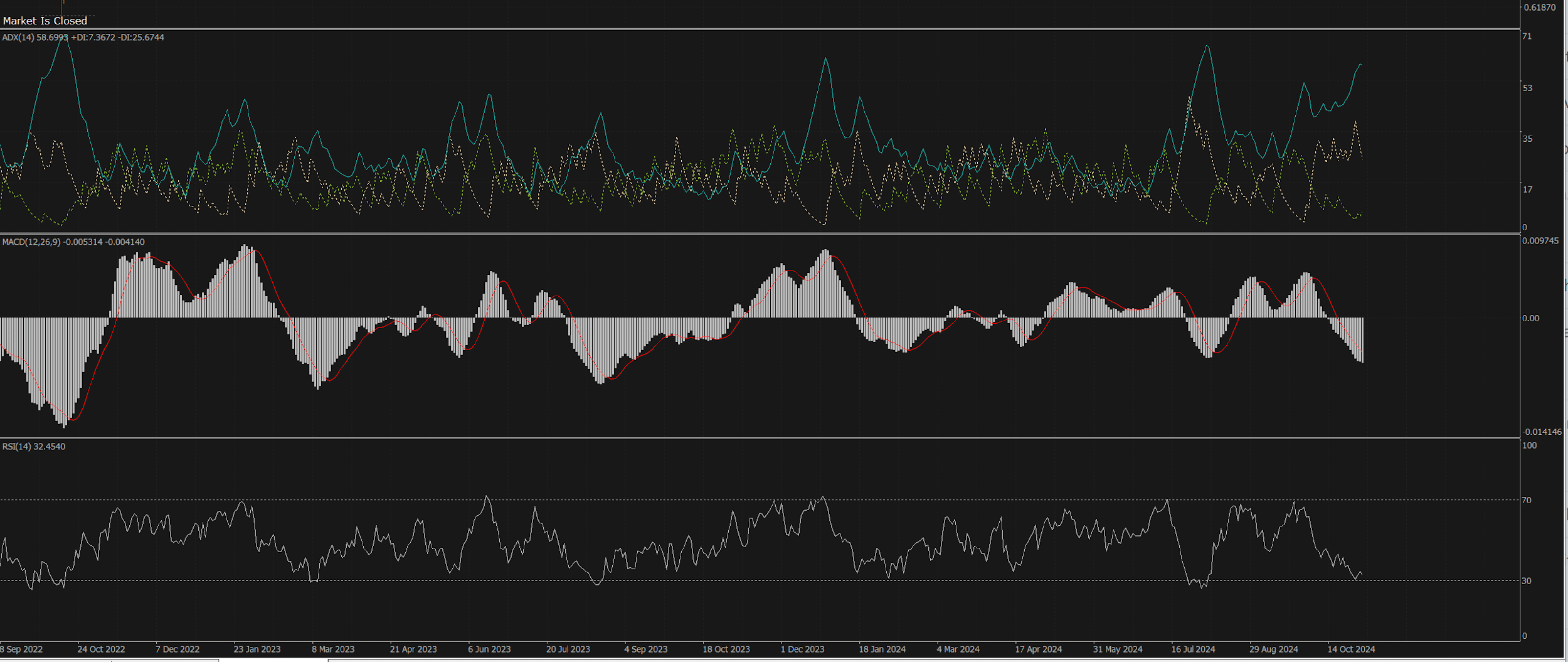Select the 14 Oct 2024 date label
The width and height of the screenshot is (1568, 662).
[1351, 649]
